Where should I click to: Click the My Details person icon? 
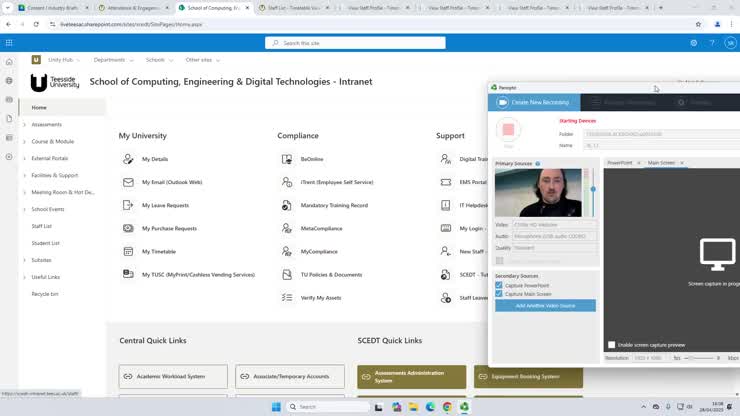[x=128, y=159]
